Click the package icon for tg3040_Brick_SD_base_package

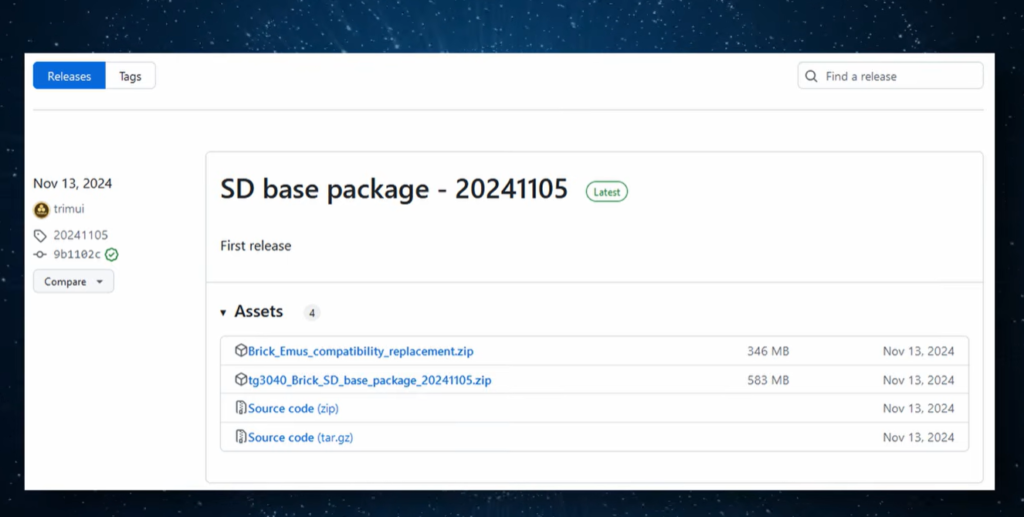point(241,380)
